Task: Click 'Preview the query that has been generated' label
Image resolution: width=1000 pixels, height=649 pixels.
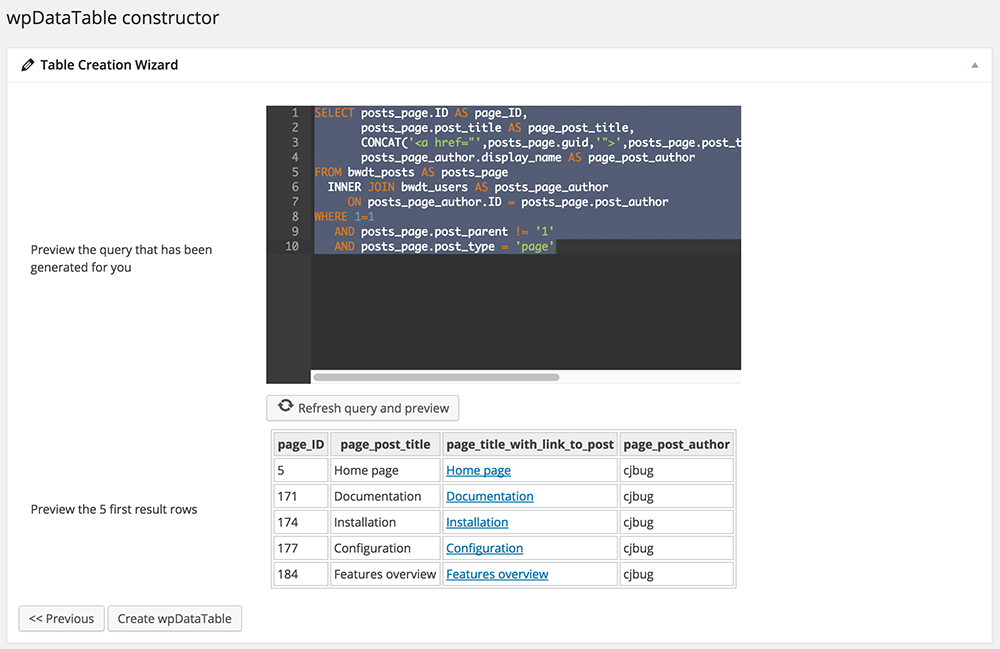Action: click(121, 258)
